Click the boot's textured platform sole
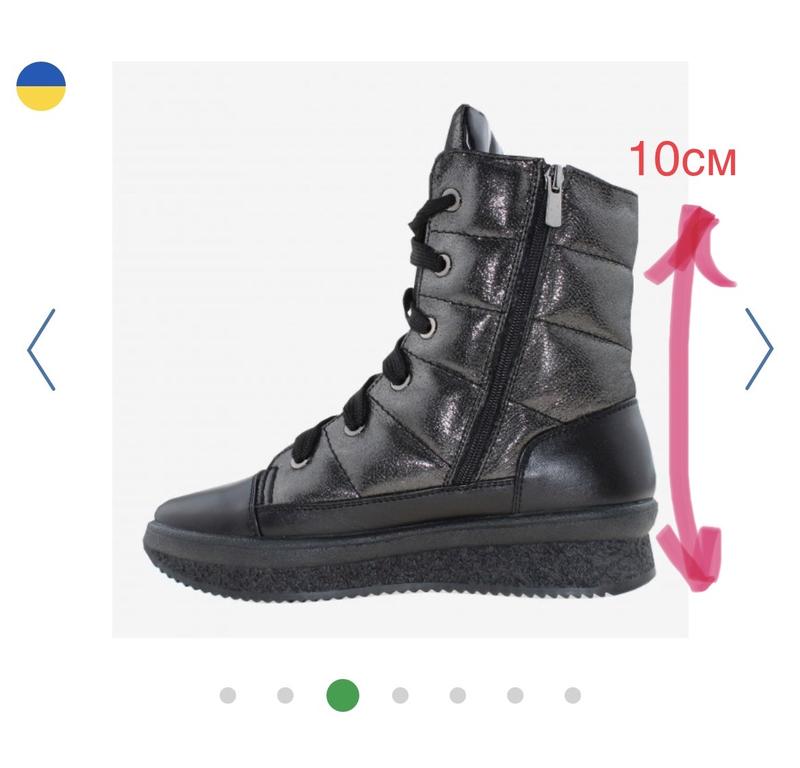This screenshot has height=768, width=800. (x=400, y=561)
